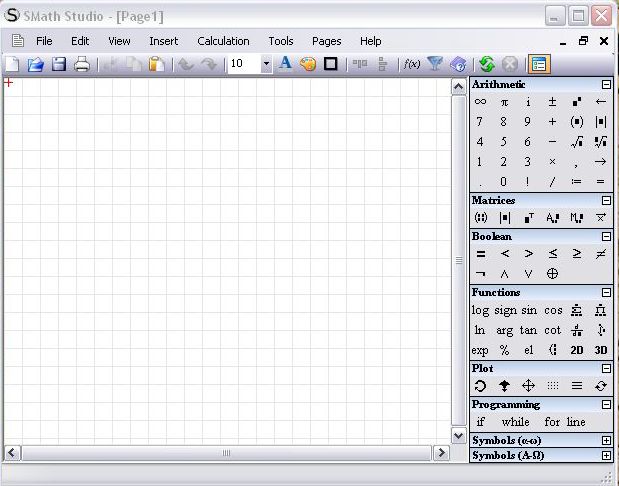Insert the exp function
Screen dimensions: 619x486
click(x=480, y=351)
